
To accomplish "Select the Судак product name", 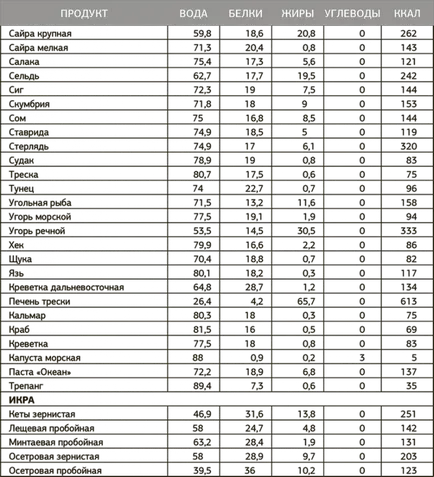I will [21, 161].
